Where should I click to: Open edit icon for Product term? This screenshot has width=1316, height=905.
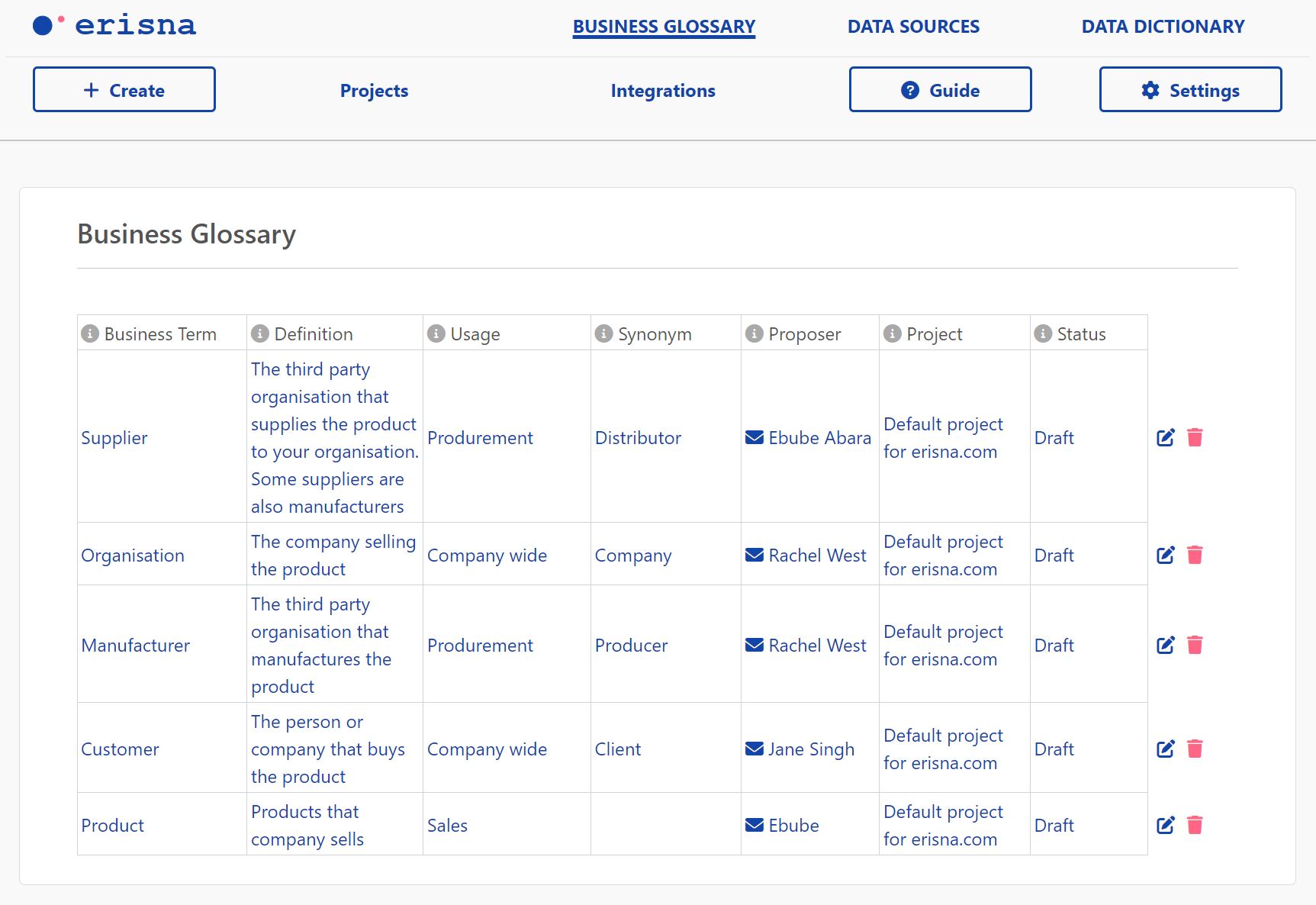tap(1165, 826)
